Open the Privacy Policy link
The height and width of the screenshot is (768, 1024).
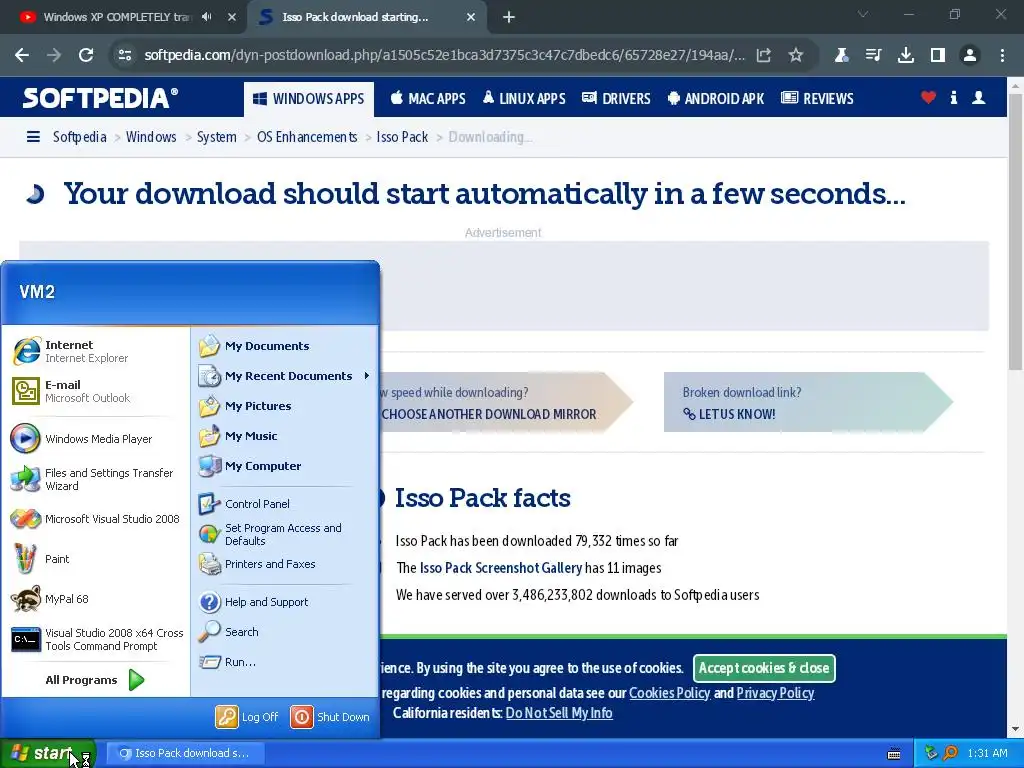[x=775, y=693]
